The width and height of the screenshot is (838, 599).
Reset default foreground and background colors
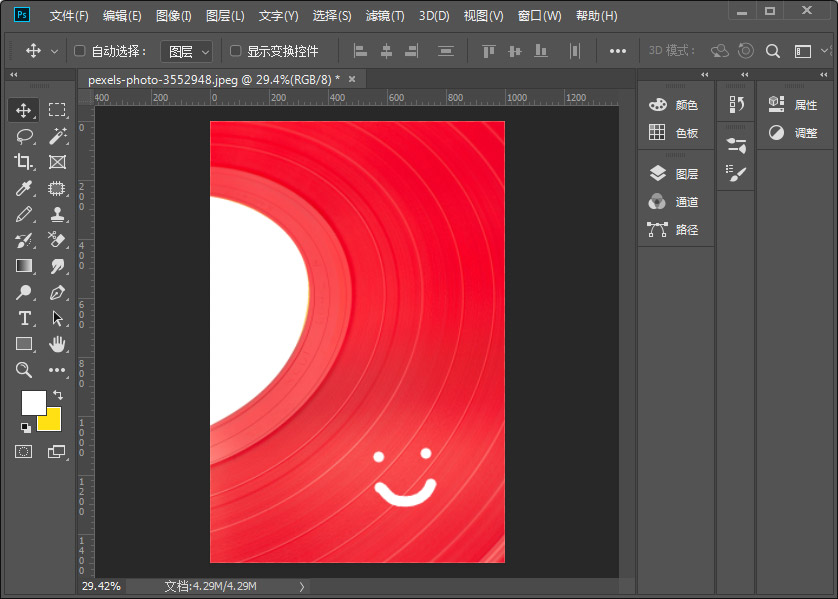25,427
